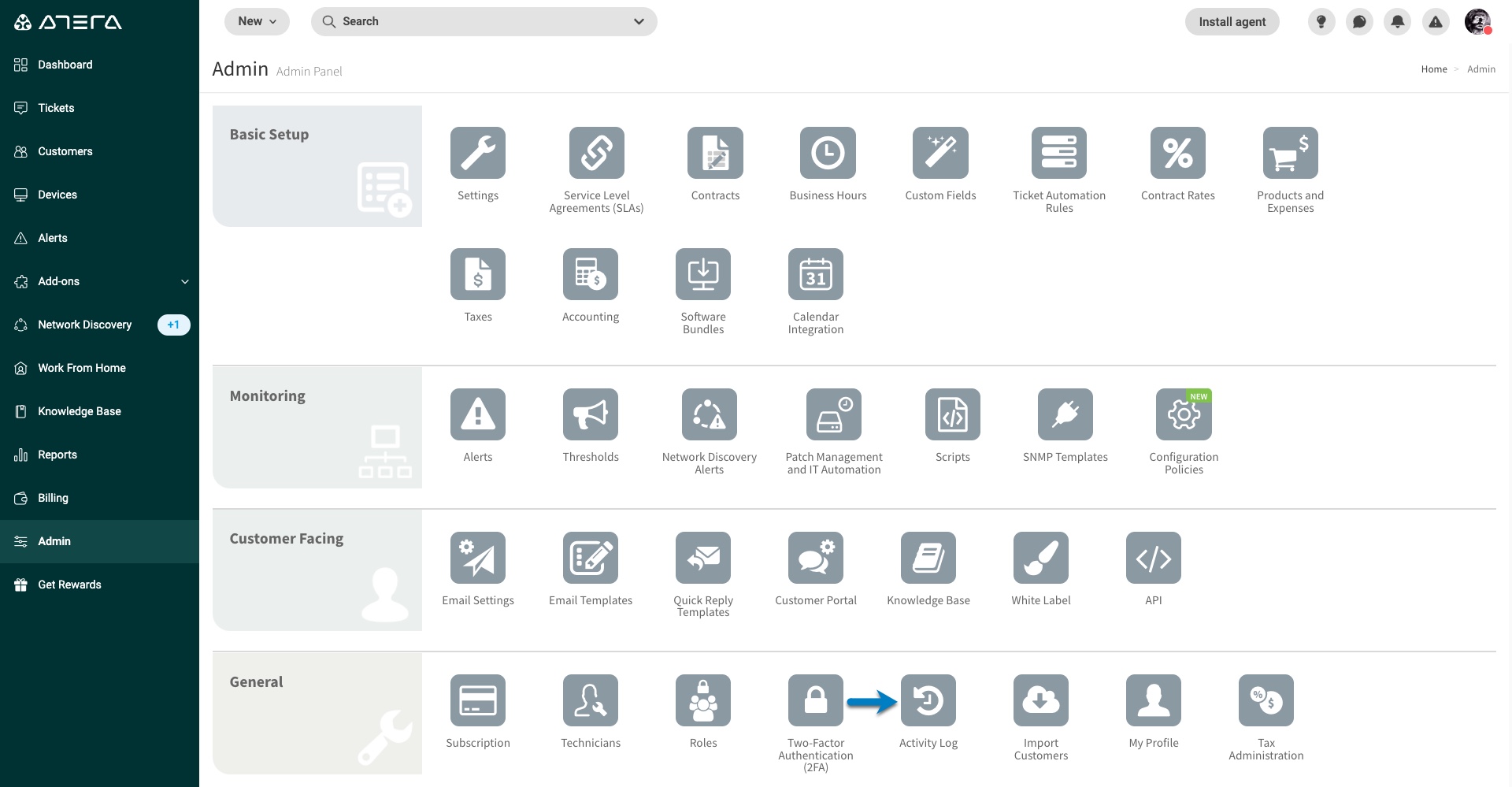Open the Taxes icon

click(x=478, y=274)
